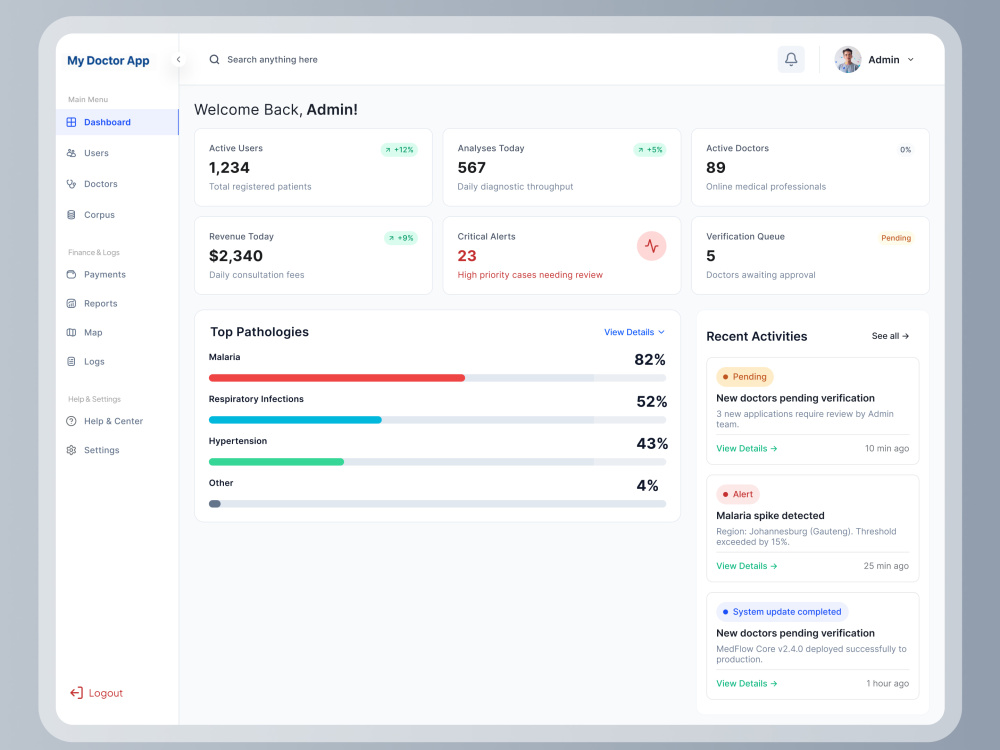This screenshot has width=1000, height=750.
Task: Click the Logout exit icon
Action: (77, 693)
